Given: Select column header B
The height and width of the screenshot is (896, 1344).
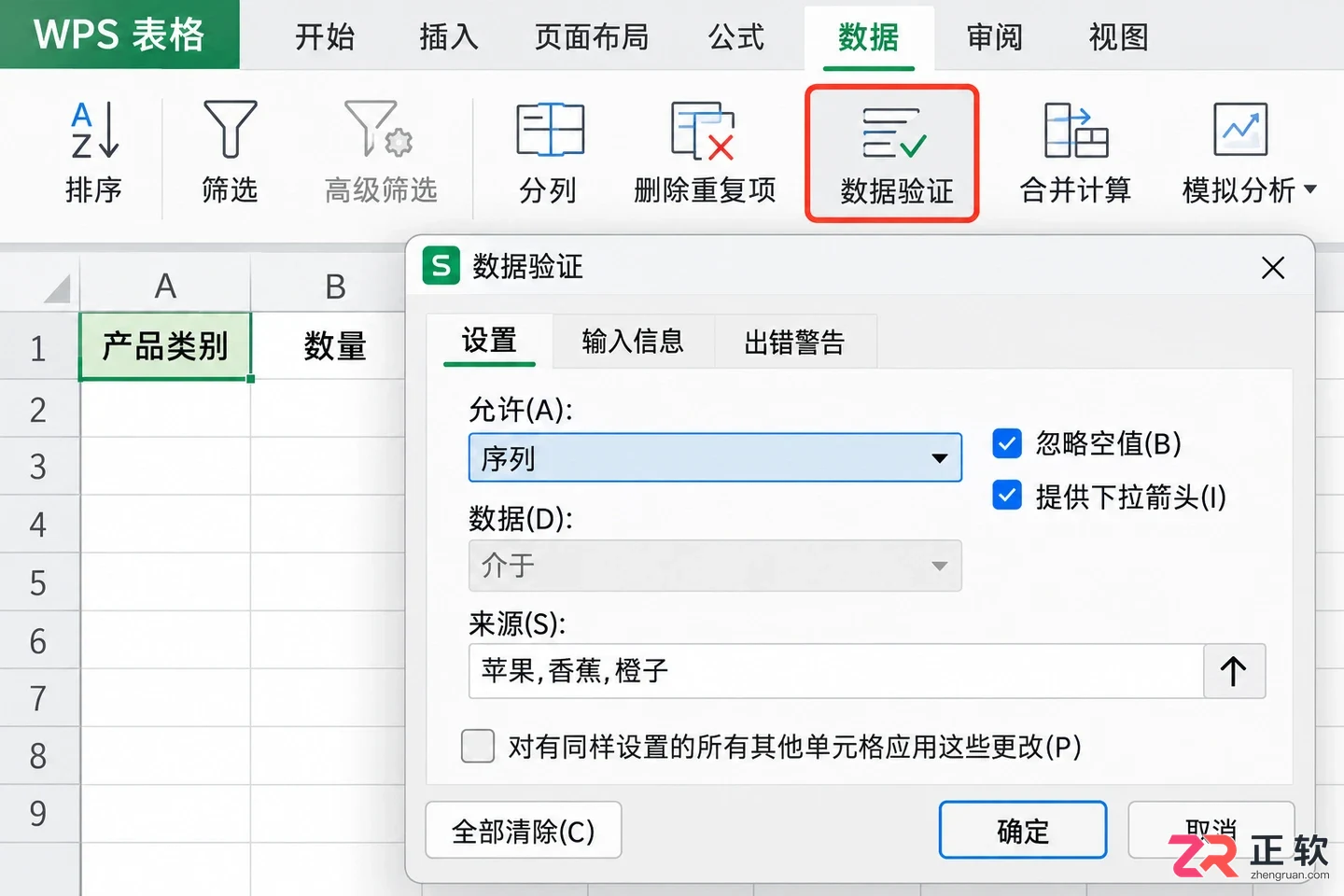Looking at the screenshot, I should [329, 286].
